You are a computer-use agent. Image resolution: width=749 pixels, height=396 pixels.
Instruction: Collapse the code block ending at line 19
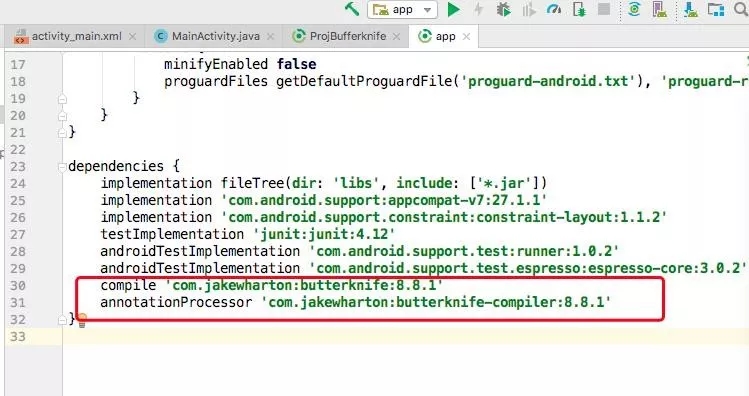(x=62, y=99)
